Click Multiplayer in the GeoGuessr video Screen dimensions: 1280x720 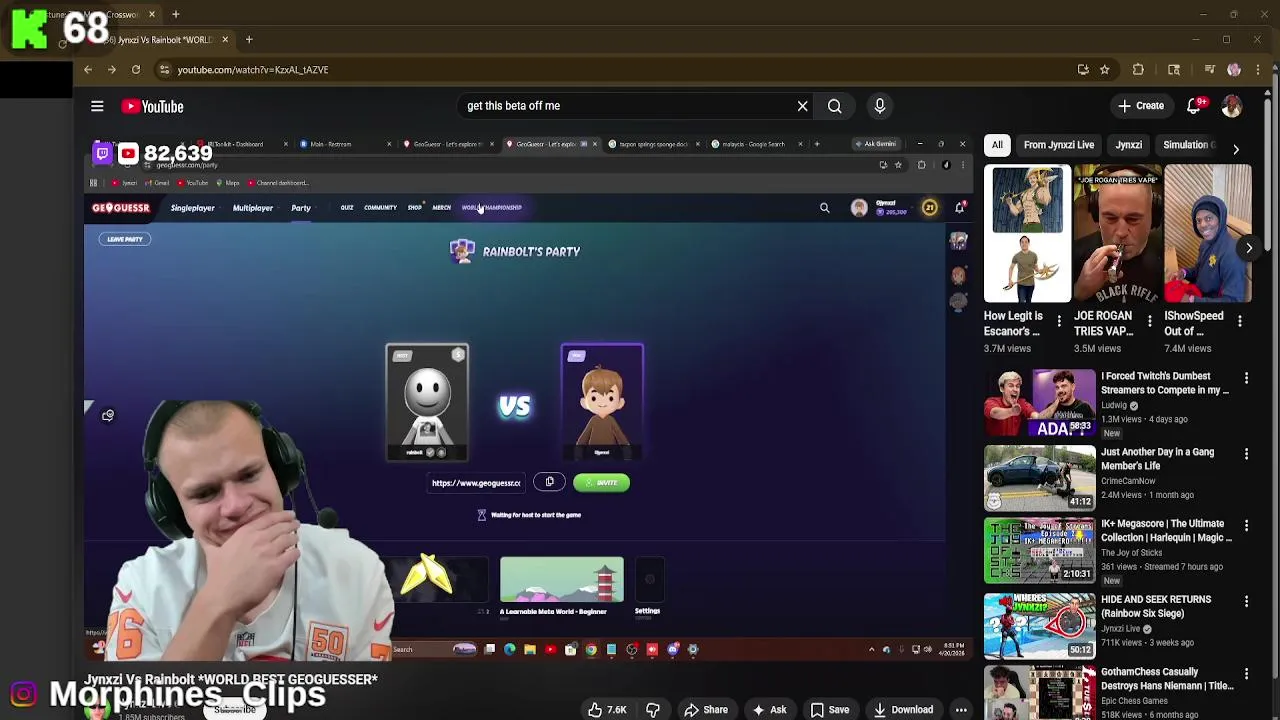coord(253,208)
